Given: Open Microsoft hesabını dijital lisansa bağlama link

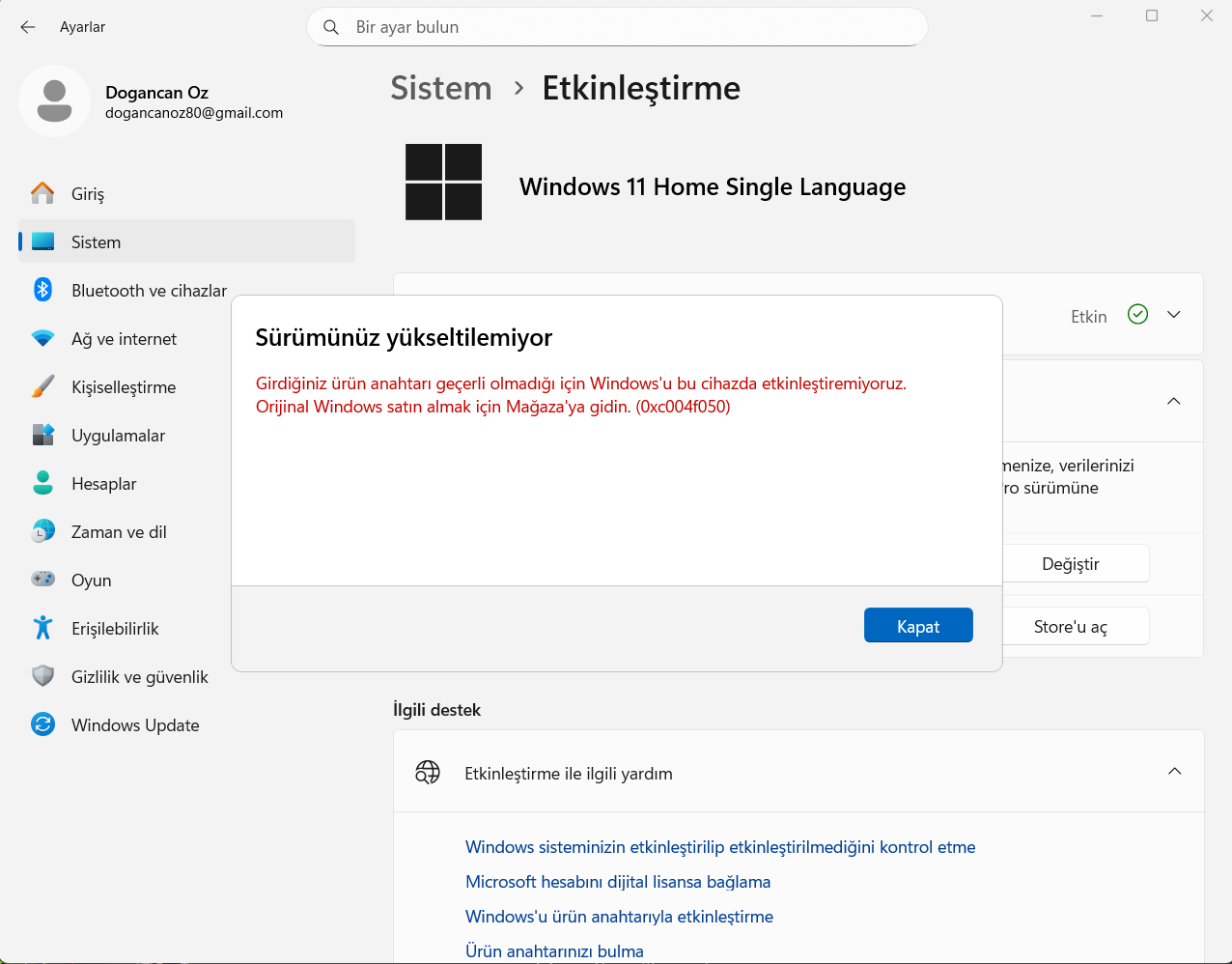Looking at the screenshot, I should (618, 882).
